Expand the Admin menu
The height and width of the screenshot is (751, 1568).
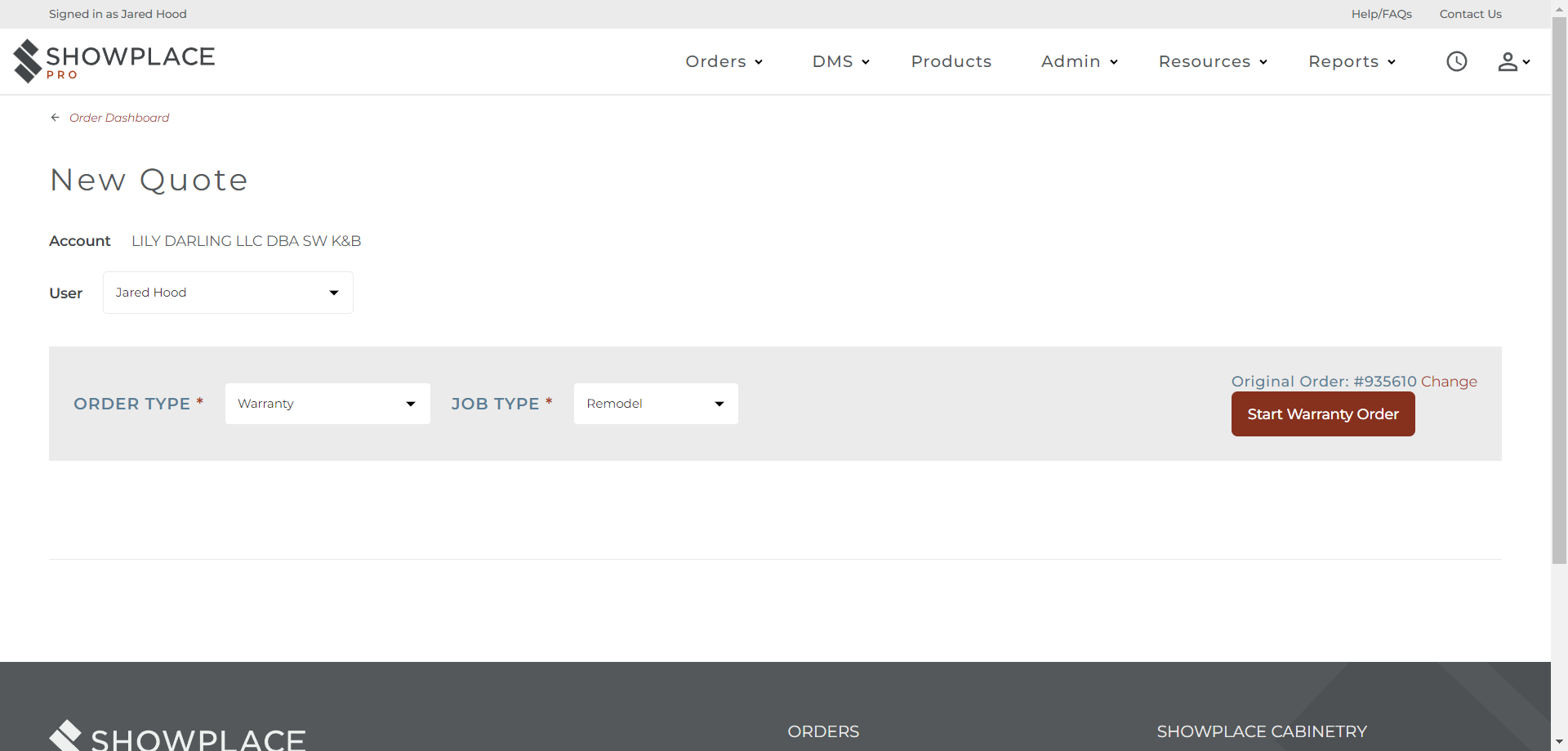coord(1080,61)
